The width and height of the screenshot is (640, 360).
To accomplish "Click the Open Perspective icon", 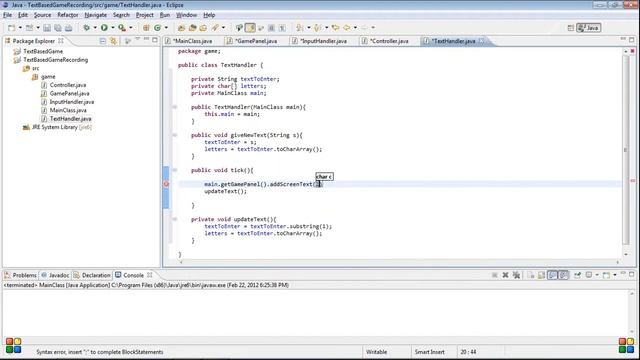I will [571, 28].
